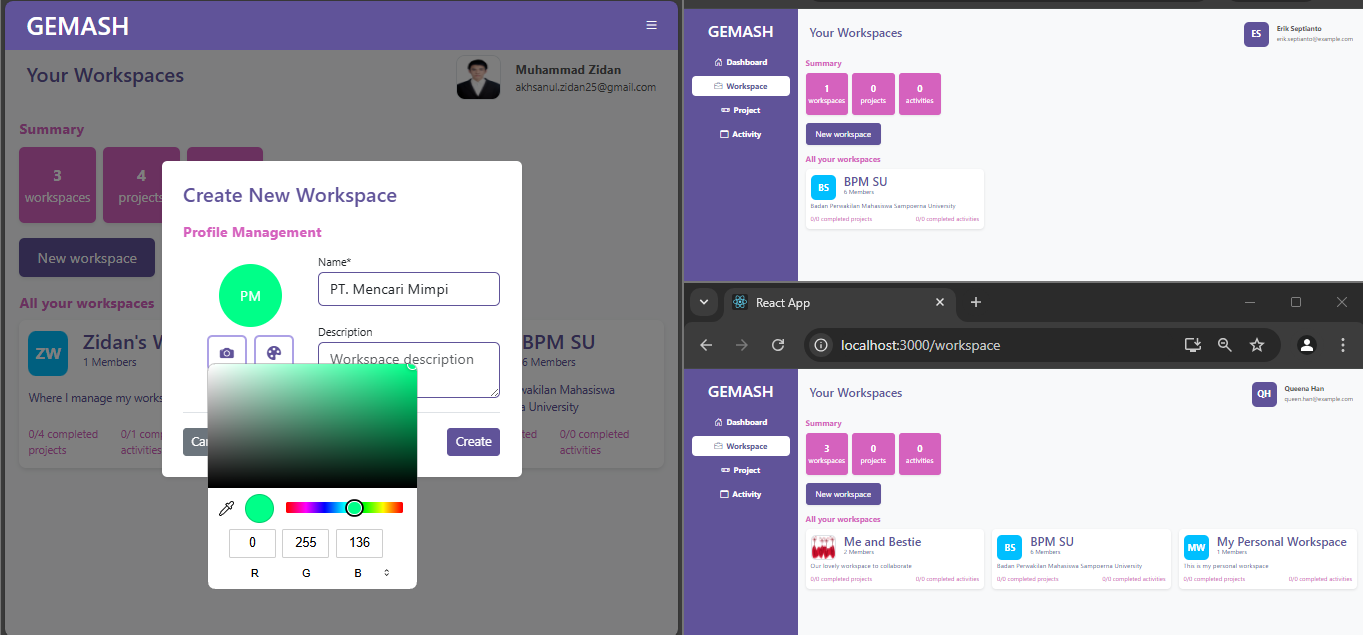Click the camera upload icon
1363x635 pixels.
(x=227, y=353)
